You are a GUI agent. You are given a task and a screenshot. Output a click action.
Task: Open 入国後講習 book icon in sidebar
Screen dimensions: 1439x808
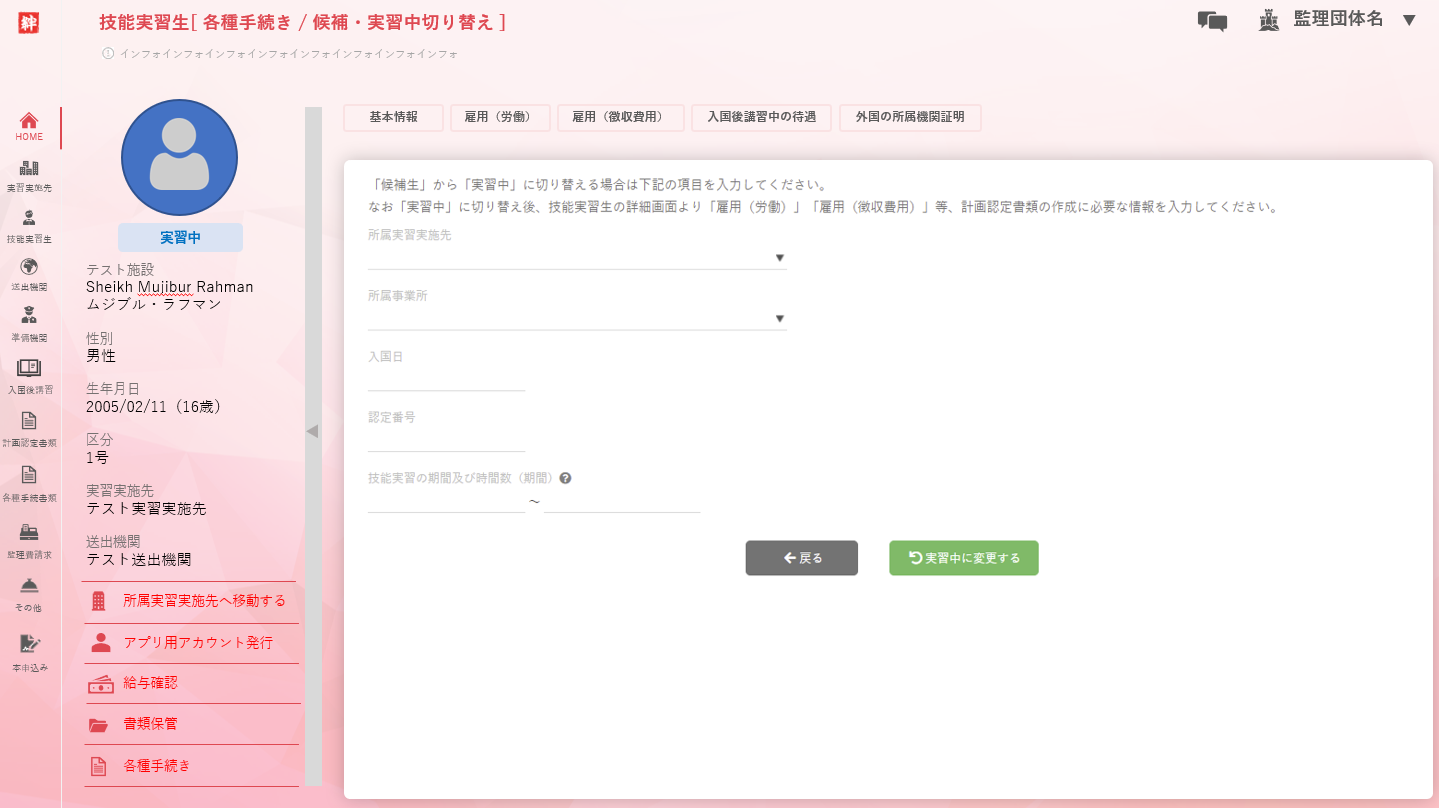tap(29, 375)
